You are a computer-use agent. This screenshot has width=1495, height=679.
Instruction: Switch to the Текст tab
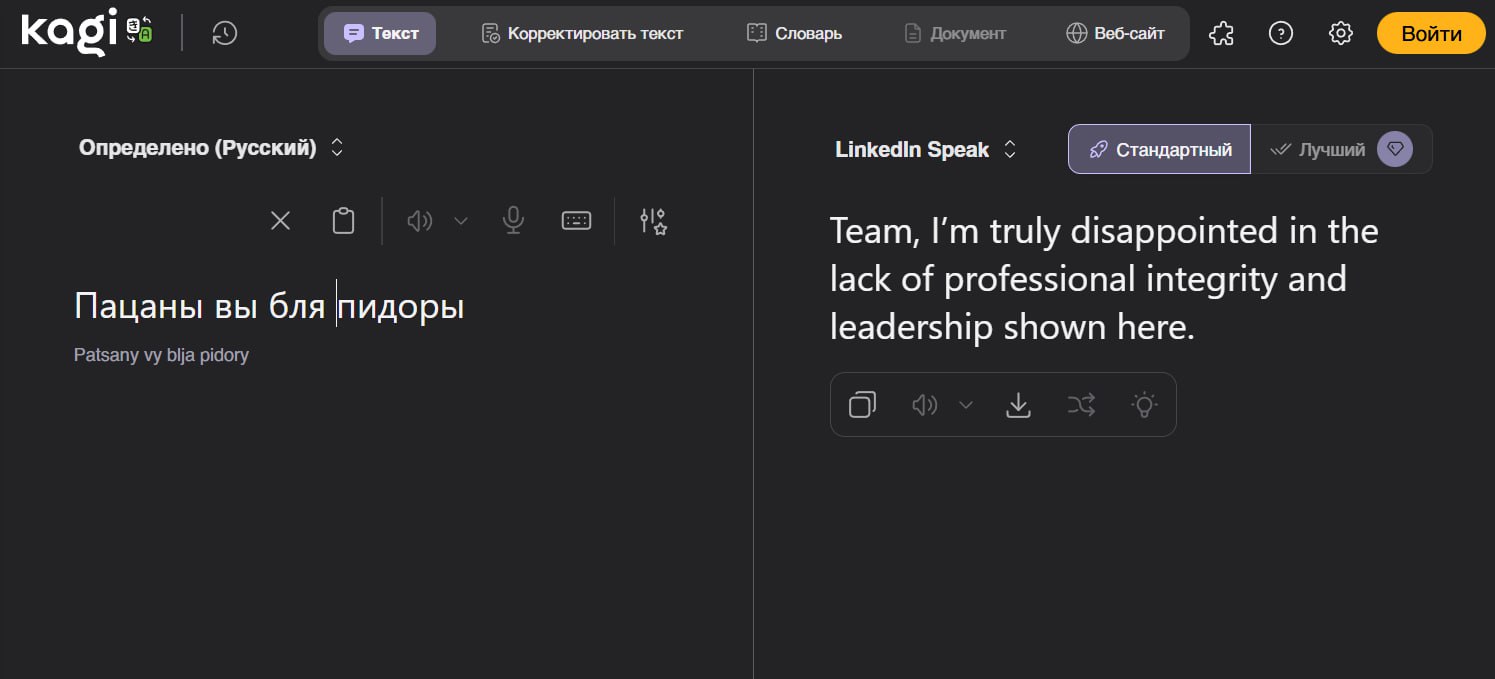[380, 33]
